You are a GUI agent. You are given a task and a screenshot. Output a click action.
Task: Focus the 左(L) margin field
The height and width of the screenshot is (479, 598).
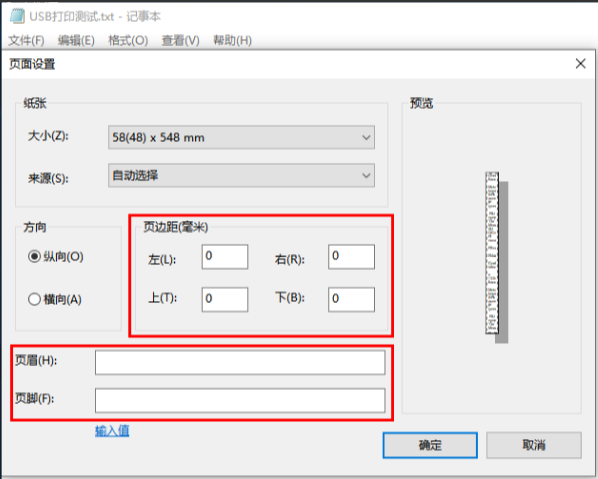225,257
